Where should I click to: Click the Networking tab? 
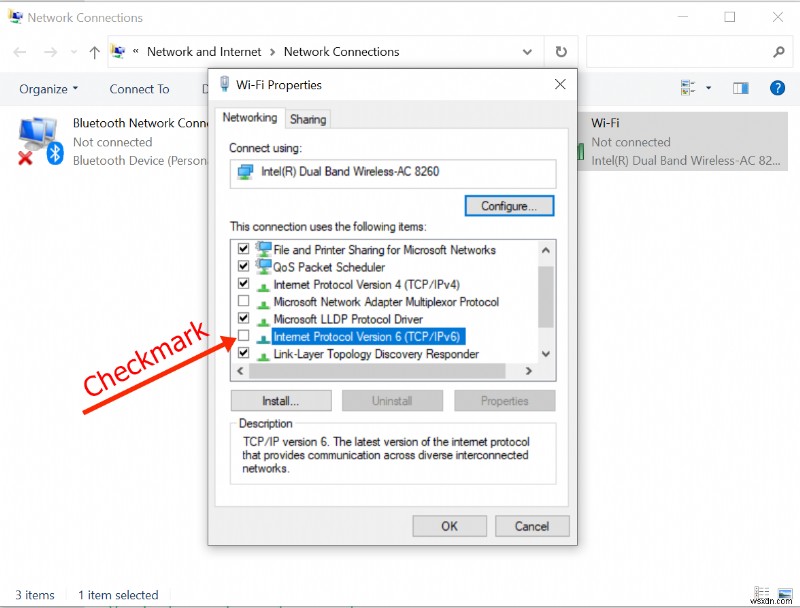[x=249, y=117]
